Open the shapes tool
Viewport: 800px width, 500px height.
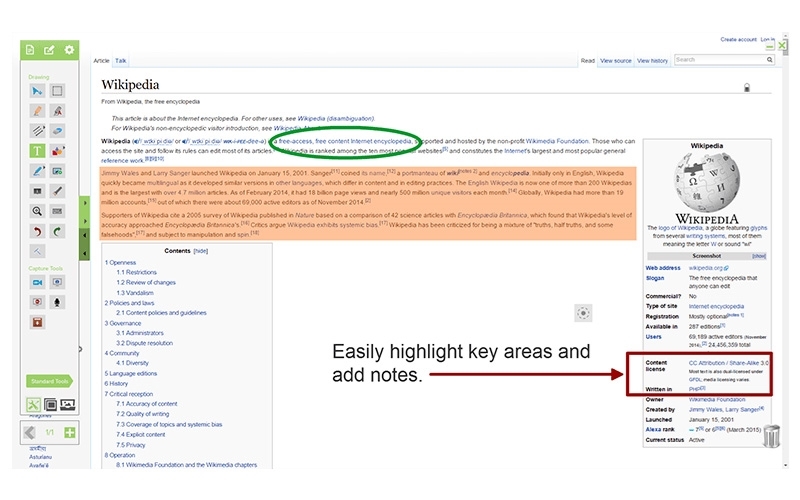click(x=57, y=151)
